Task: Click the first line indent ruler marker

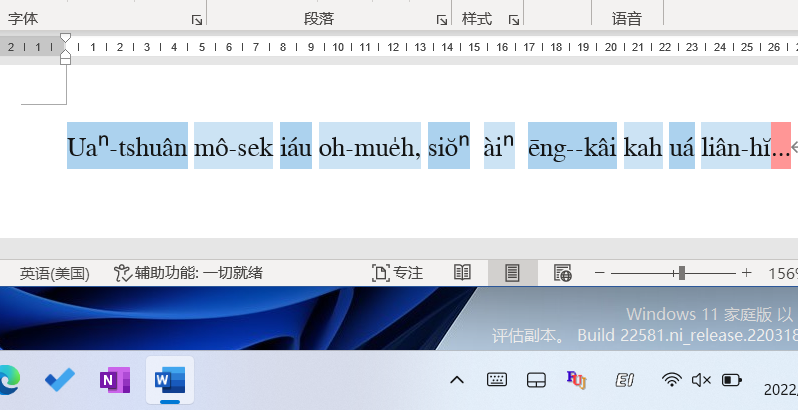Action: tap(66, 38)
